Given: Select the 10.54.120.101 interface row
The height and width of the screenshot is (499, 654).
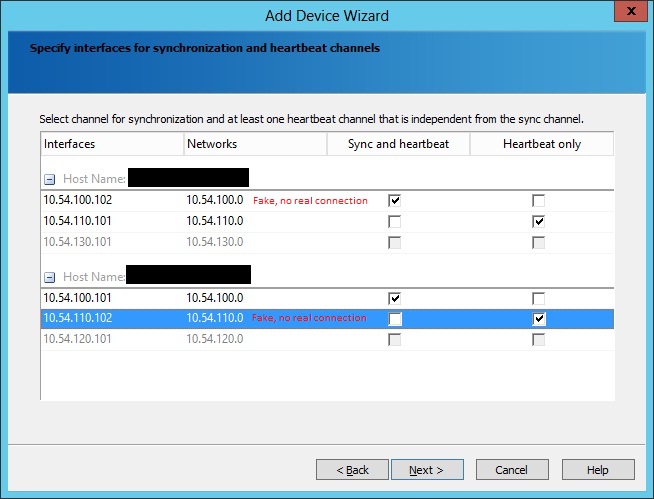Looking at the screenshot, I should 327,339.
